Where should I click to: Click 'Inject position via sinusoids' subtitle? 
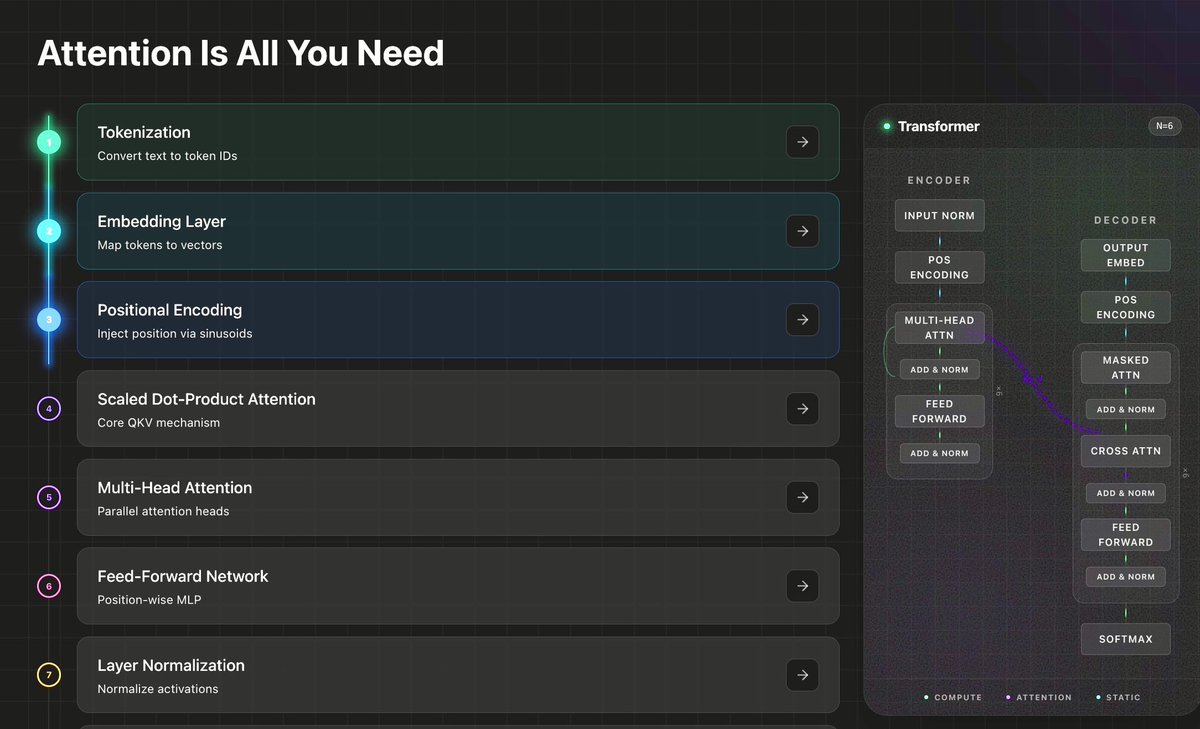175,334
